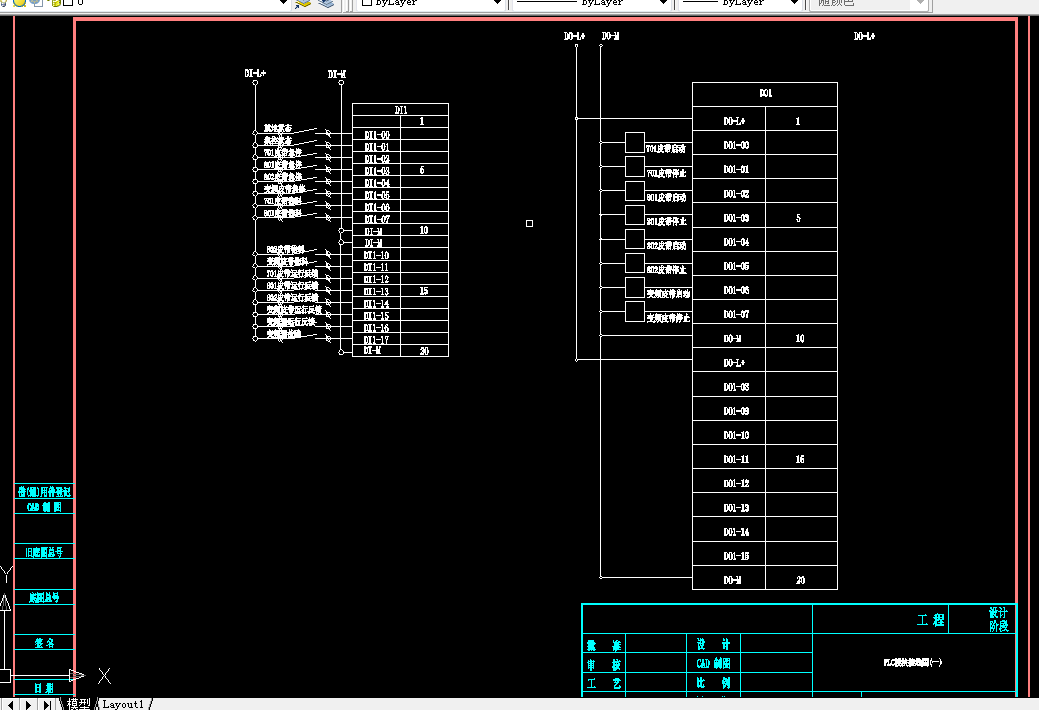
Task: Toggle the layer freeze sun icon
Action: pyautogui.click(x=20, y=3)
